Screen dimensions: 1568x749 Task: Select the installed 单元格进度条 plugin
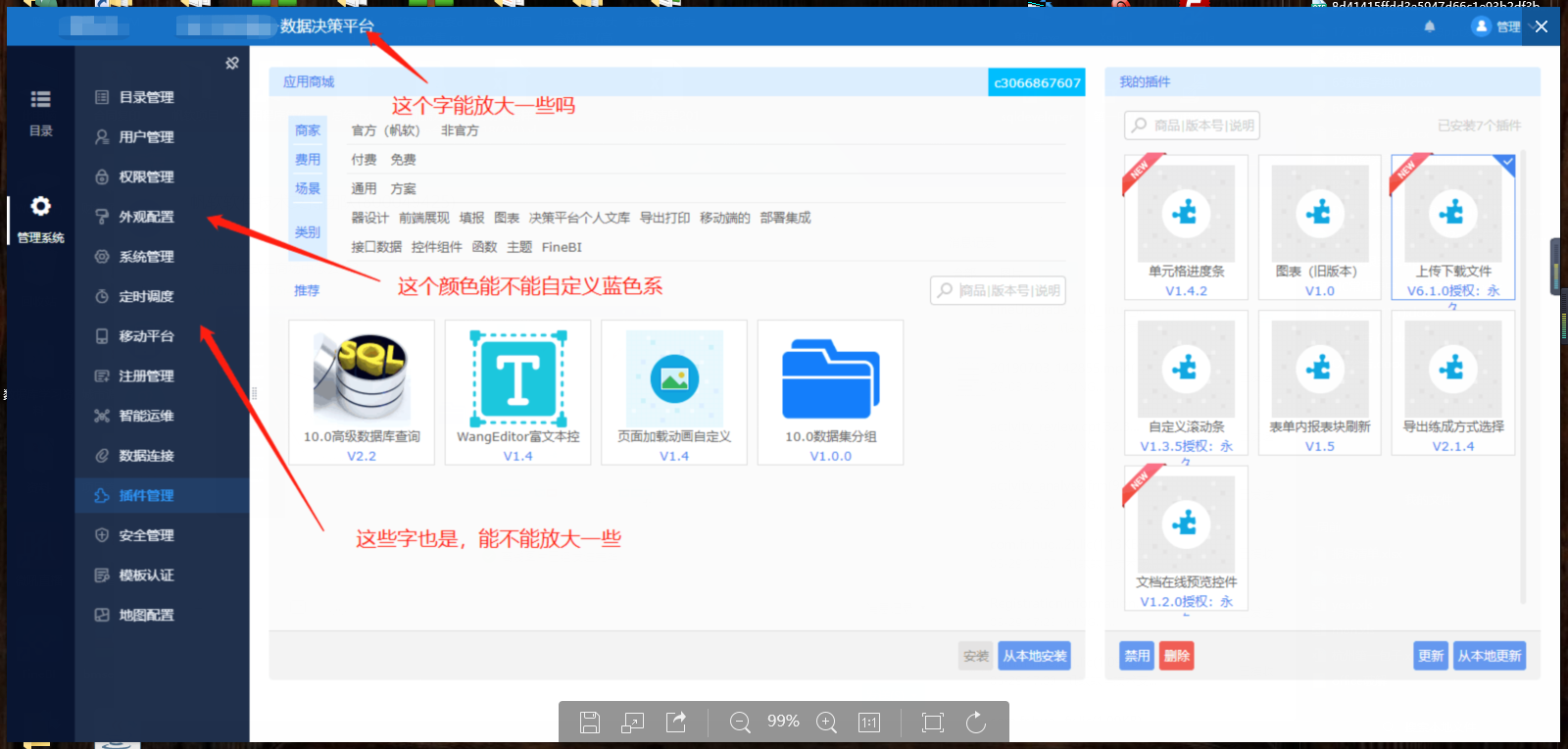click(1186, 227)
